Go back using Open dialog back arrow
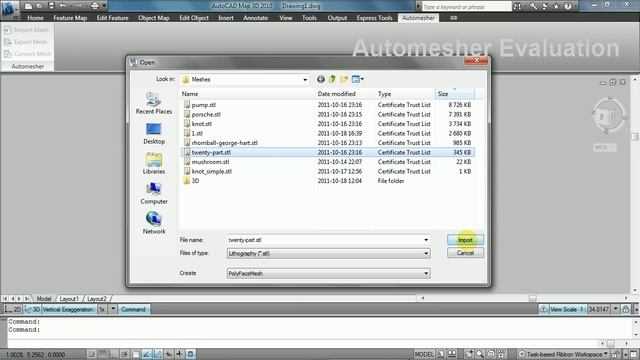This screenshot has width=640, height=360. pyautogui.click(x=321, y=79)
